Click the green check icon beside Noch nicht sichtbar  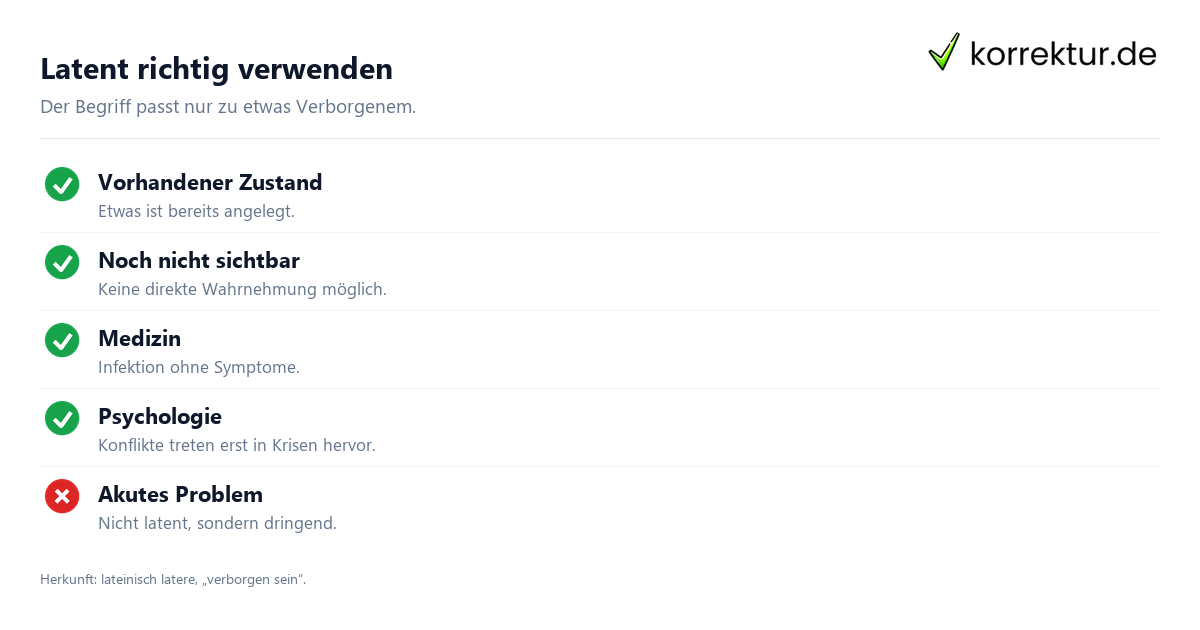(62, 262)
